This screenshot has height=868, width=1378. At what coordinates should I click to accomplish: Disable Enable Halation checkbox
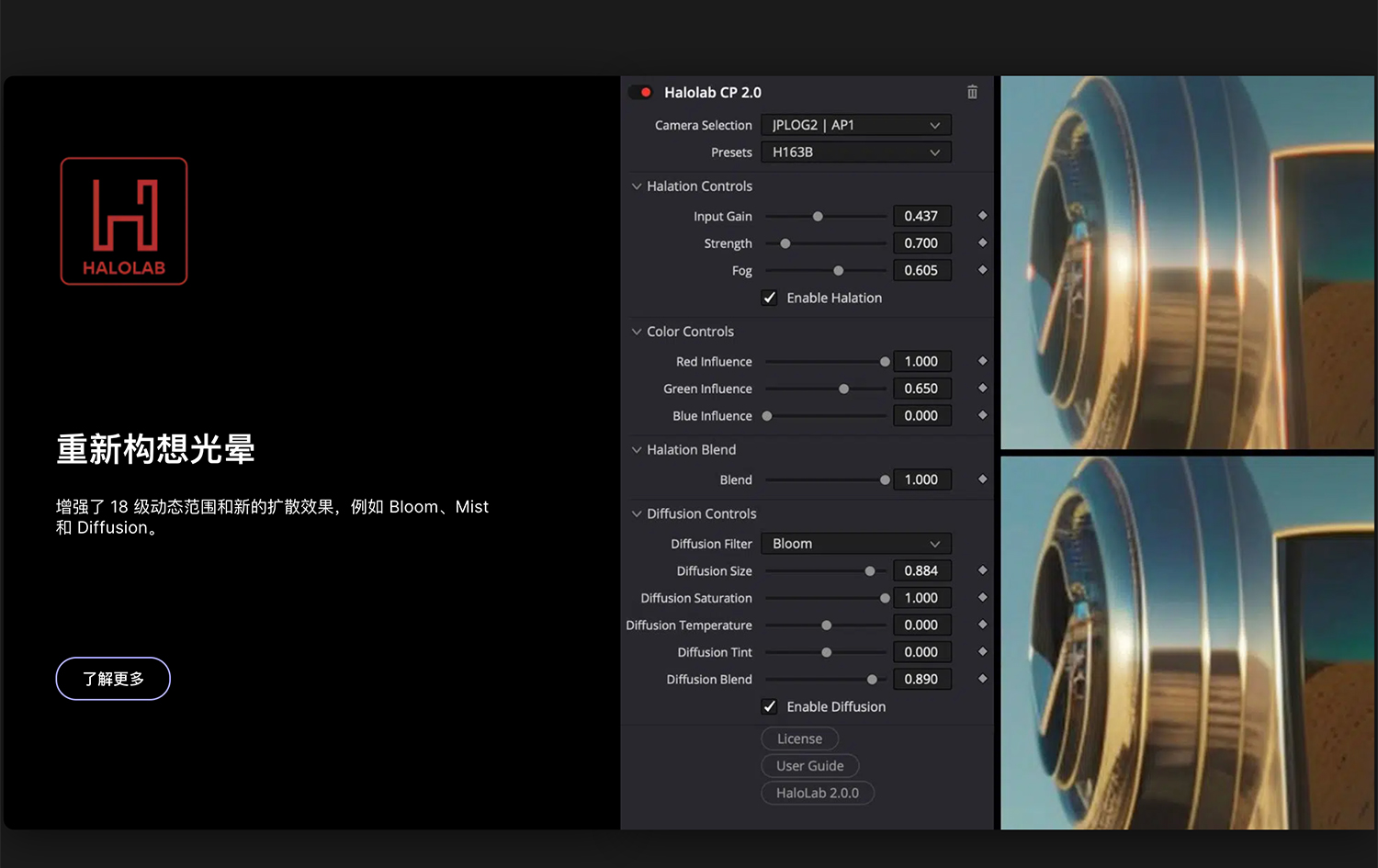(769, 297)
